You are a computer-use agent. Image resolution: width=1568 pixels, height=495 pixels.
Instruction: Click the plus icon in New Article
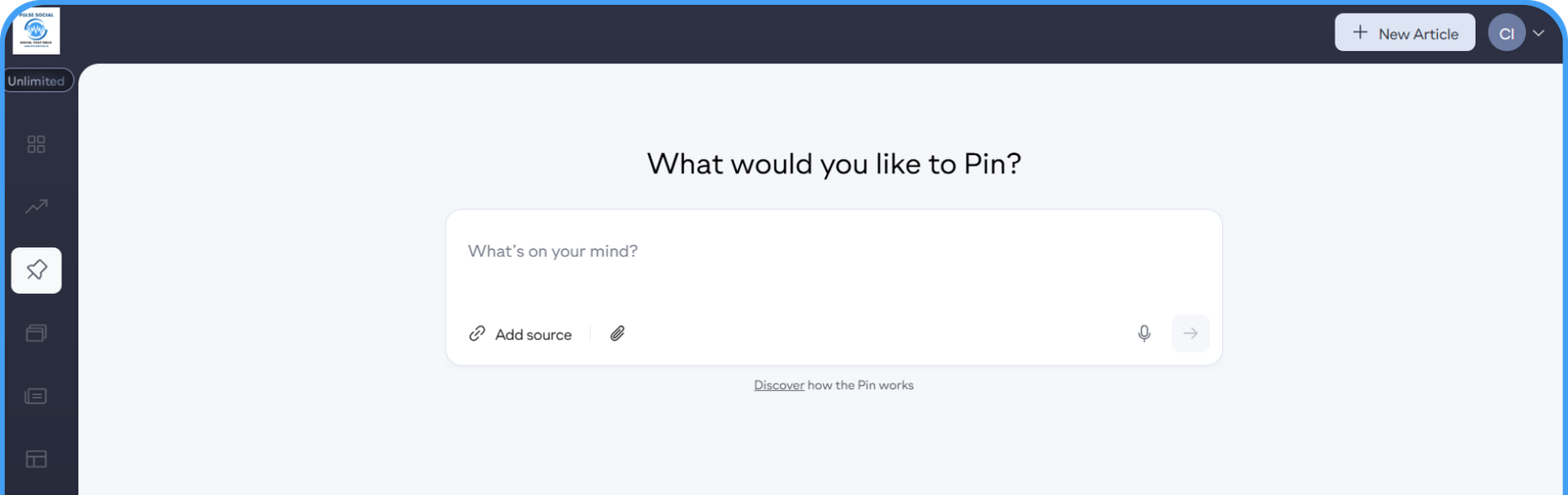coord(1360,32)
